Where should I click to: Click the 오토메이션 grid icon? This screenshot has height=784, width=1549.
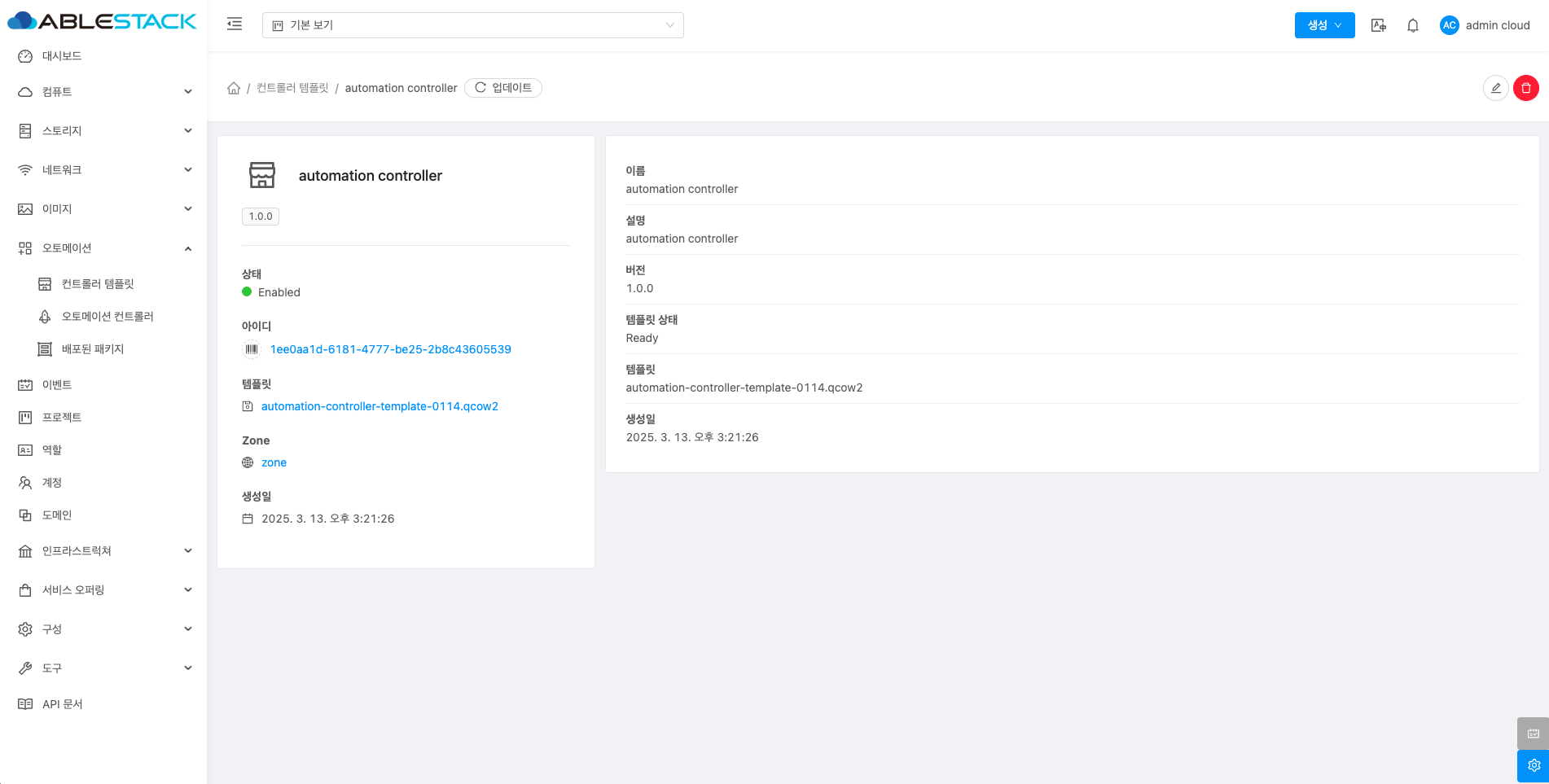point(25,248)
